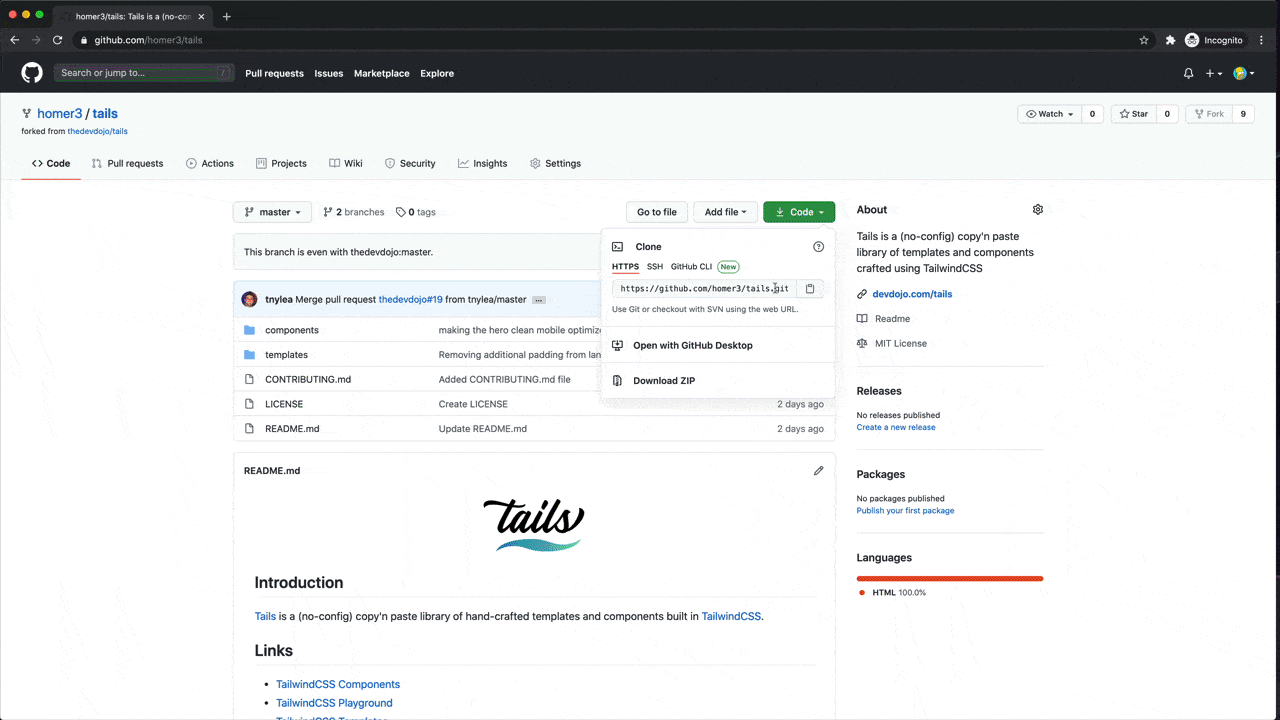This screenshot has height=720, width=1280.
Task: View the 0 tags link
Action: pos(416,212)
